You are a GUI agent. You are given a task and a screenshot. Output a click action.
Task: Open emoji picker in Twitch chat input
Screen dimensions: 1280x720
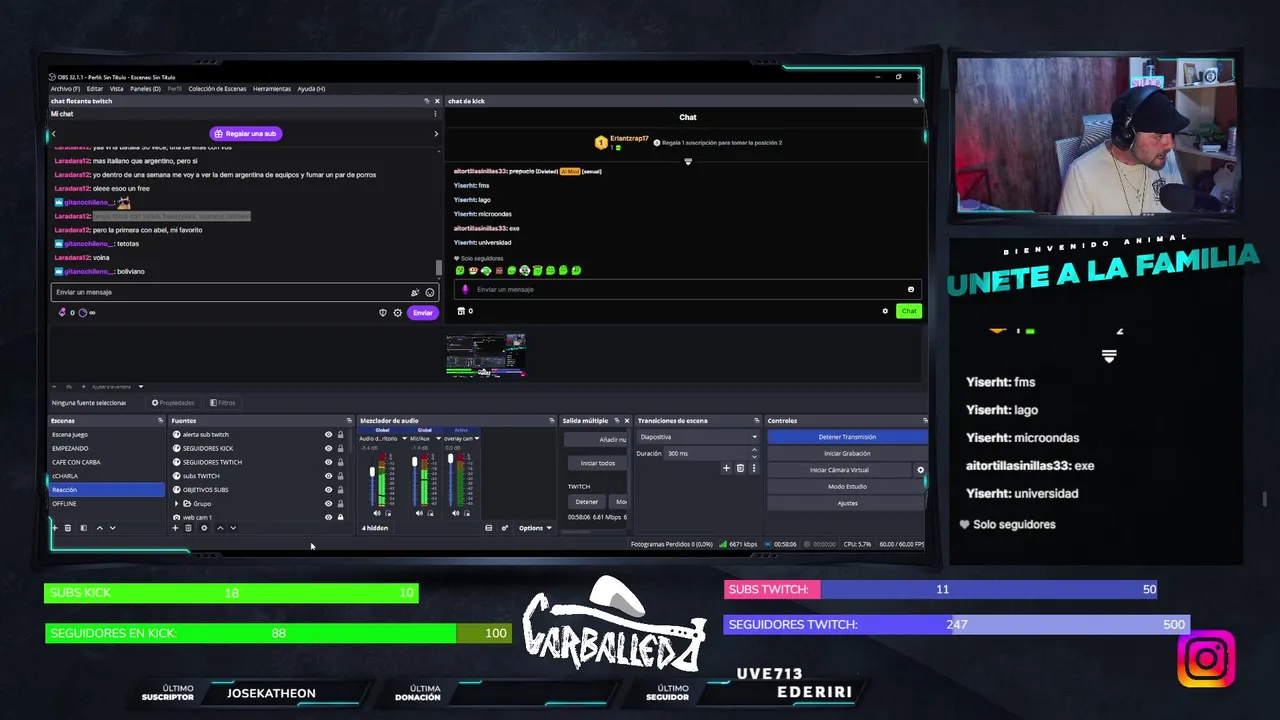click(x=430, y=293)
